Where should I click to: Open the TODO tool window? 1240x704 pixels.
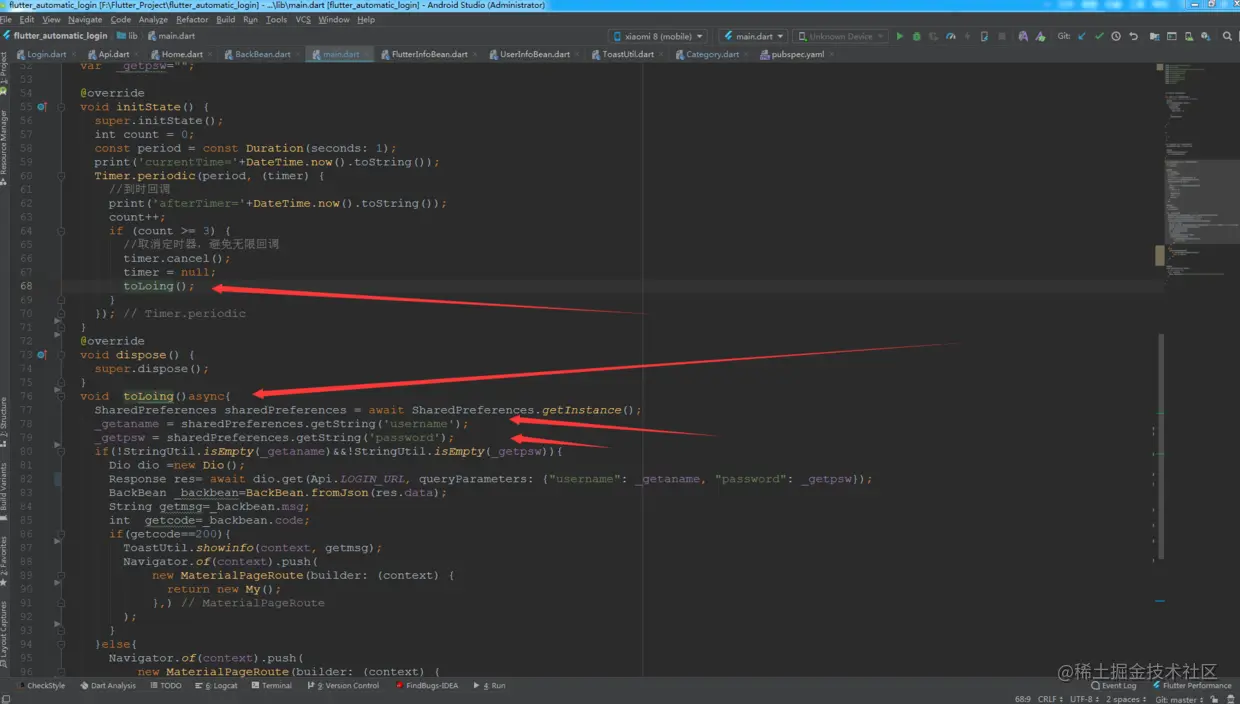click(166, 686)
